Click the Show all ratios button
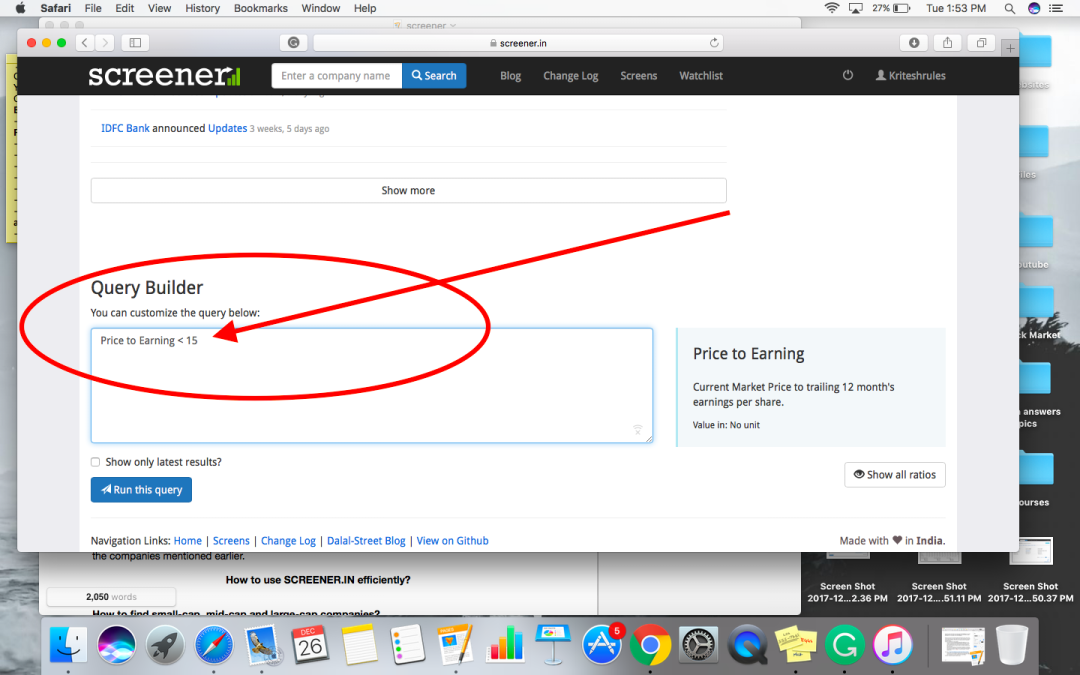Image resolution: width=1080 pixels, height=675 pixels. pyautogui.click(x=895, y=475)
